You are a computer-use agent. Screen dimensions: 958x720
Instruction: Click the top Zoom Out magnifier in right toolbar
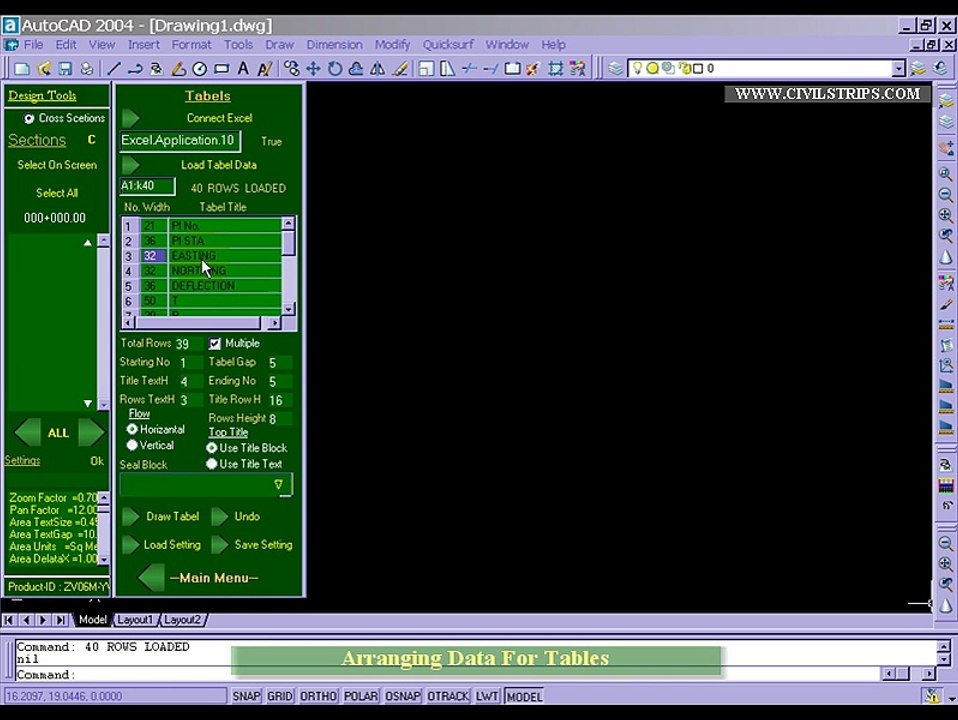[x=945, y=194]
